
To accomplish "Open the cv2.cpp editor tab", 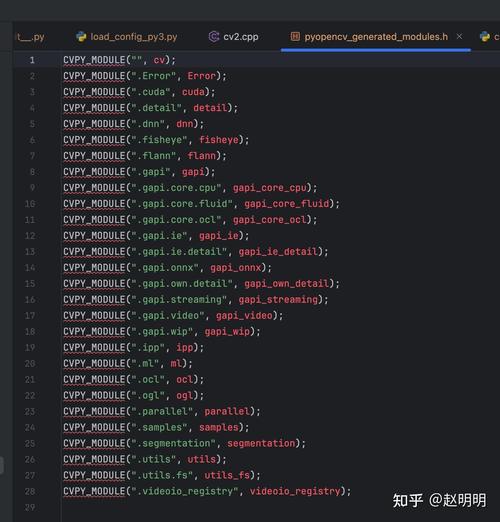I will pos(233,37).
